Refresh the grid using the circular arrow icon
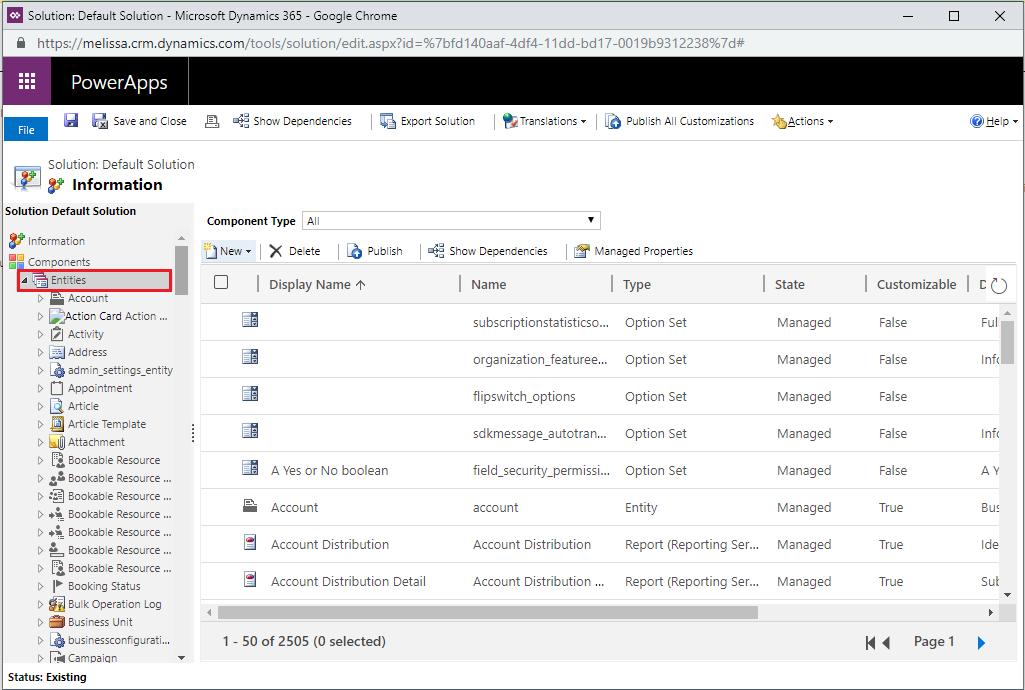The height and width of the screenshot is (690, 1025). [999, 285]
